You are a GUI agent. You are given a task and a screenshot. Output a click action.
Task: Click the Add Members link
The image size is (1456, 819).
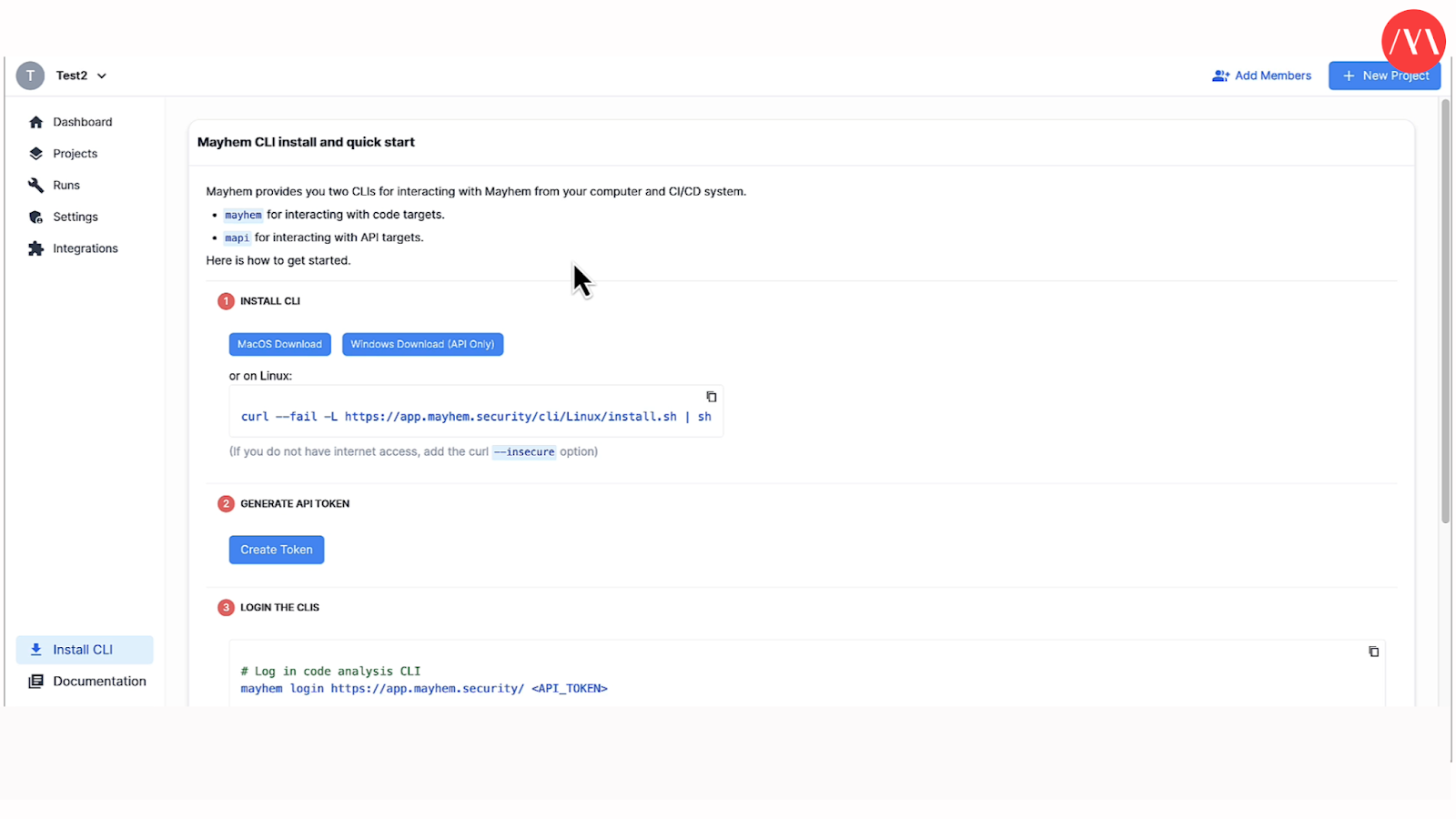point(1261,76)
